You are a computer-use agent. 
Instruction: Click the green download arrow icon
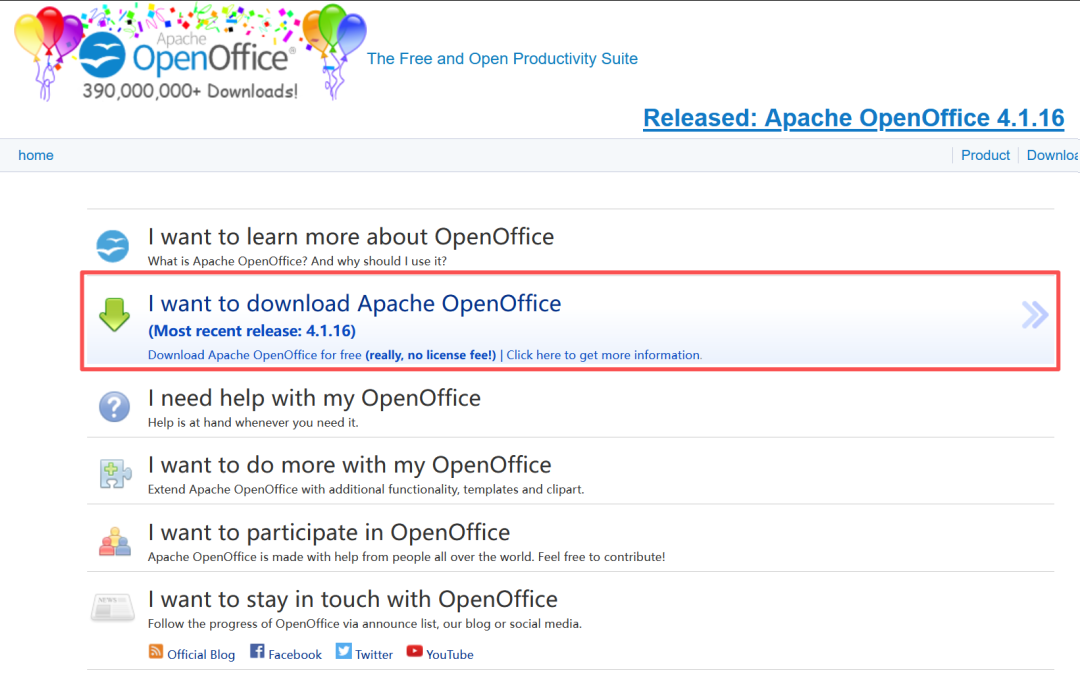(x=114, y=315)
